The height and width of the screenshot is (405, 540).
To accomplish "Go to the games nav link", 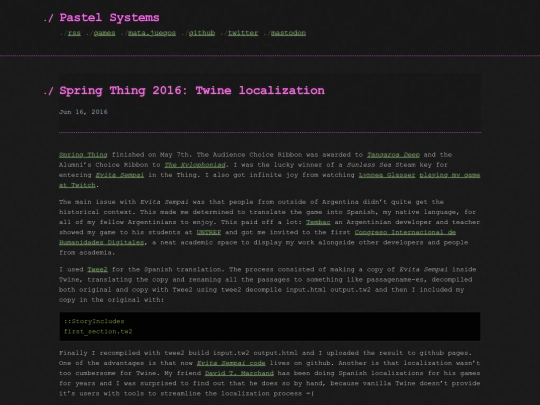I will 104,33.
